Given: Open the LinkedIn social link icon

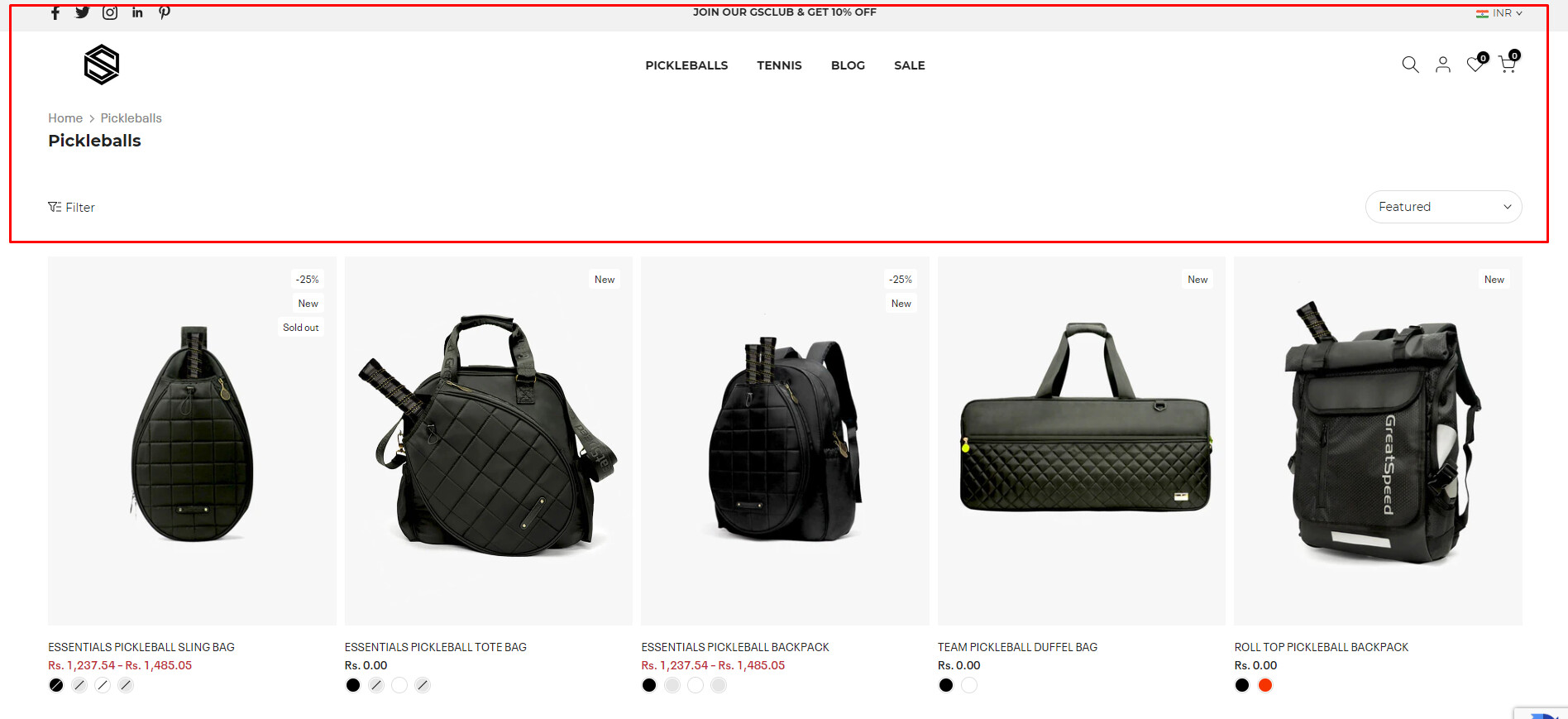Looking at the screenshot, I should point(137,12).
